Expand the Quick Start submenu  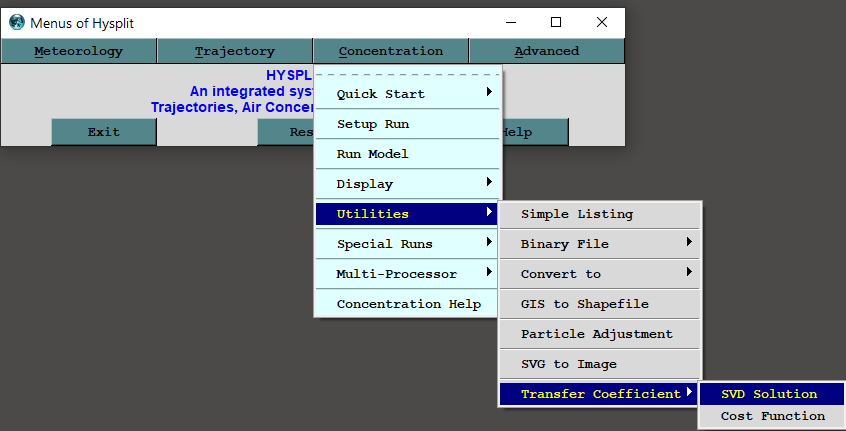[407, 94]
